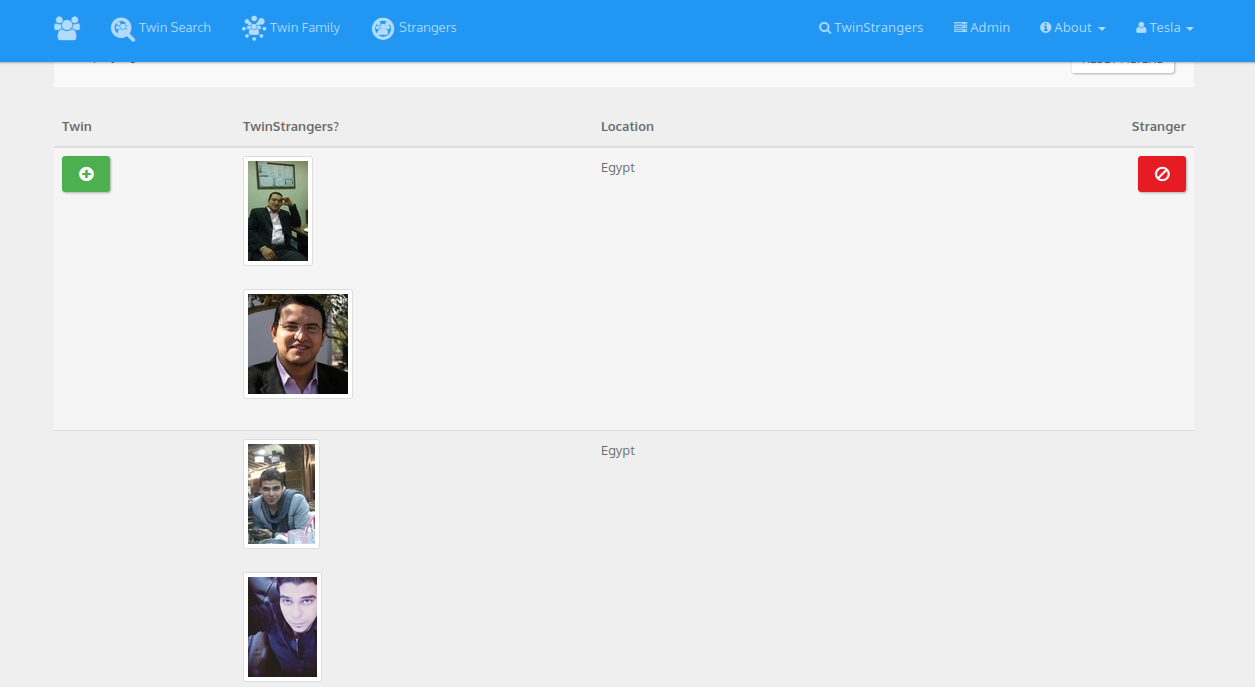Click the "Twin" column header
This screenshot has width=1255, height=687.
[x=77, y=127]
